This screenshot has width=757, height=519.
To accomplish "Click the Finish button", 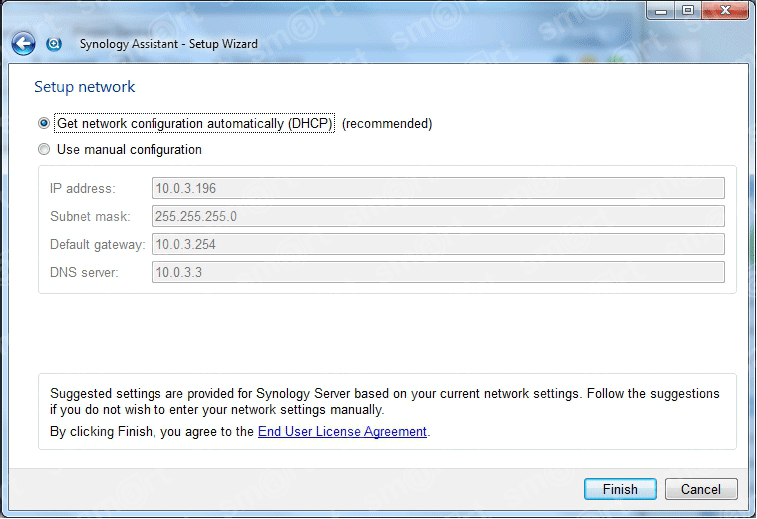I will pyautogui.click(x=620, y=489).
